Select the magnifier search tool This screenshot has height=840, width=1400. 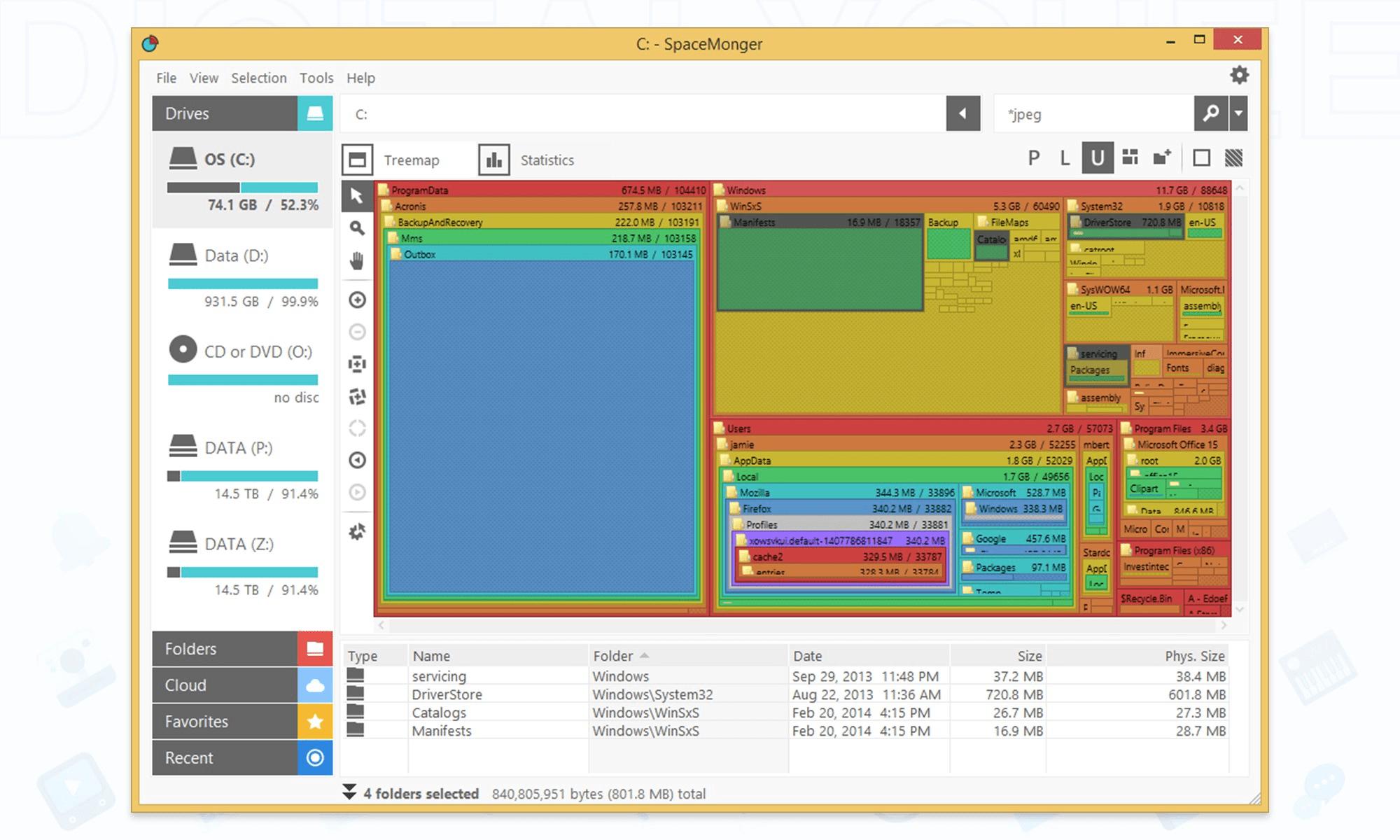358,229
